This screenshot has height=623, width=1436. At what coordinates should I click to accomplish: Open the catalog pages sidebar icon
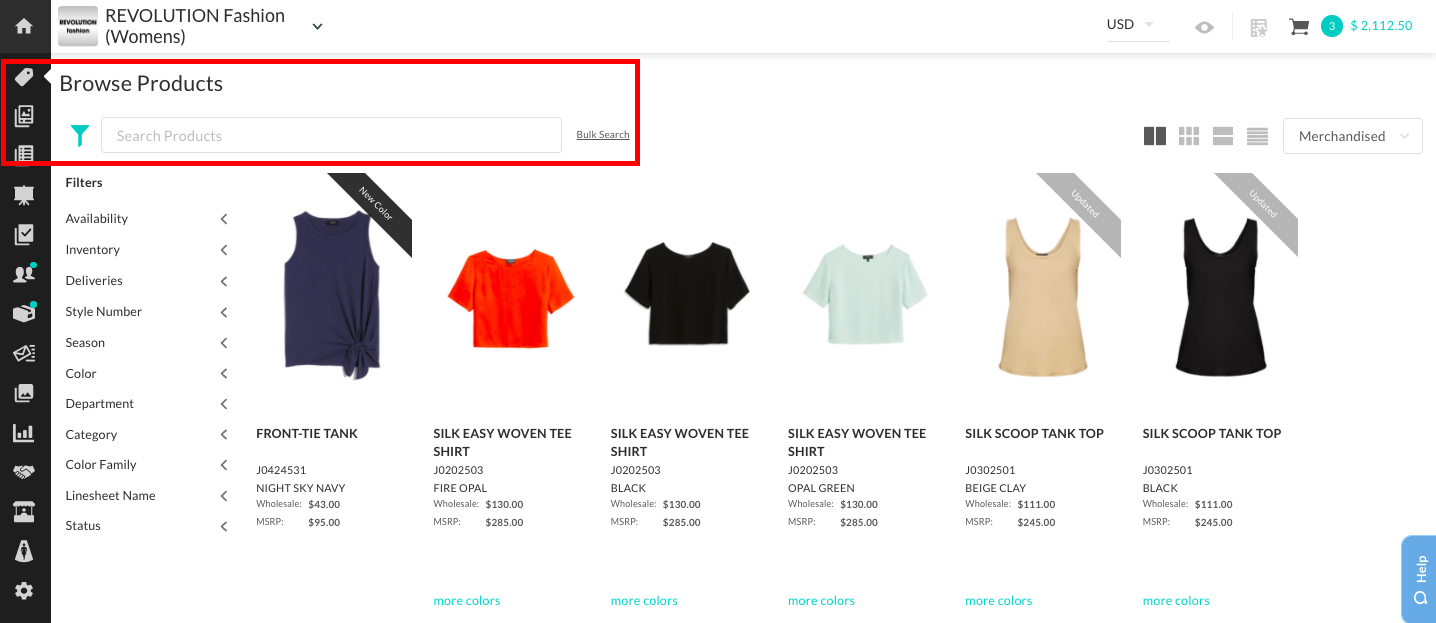pyautogui.click(x=24, y=116)
